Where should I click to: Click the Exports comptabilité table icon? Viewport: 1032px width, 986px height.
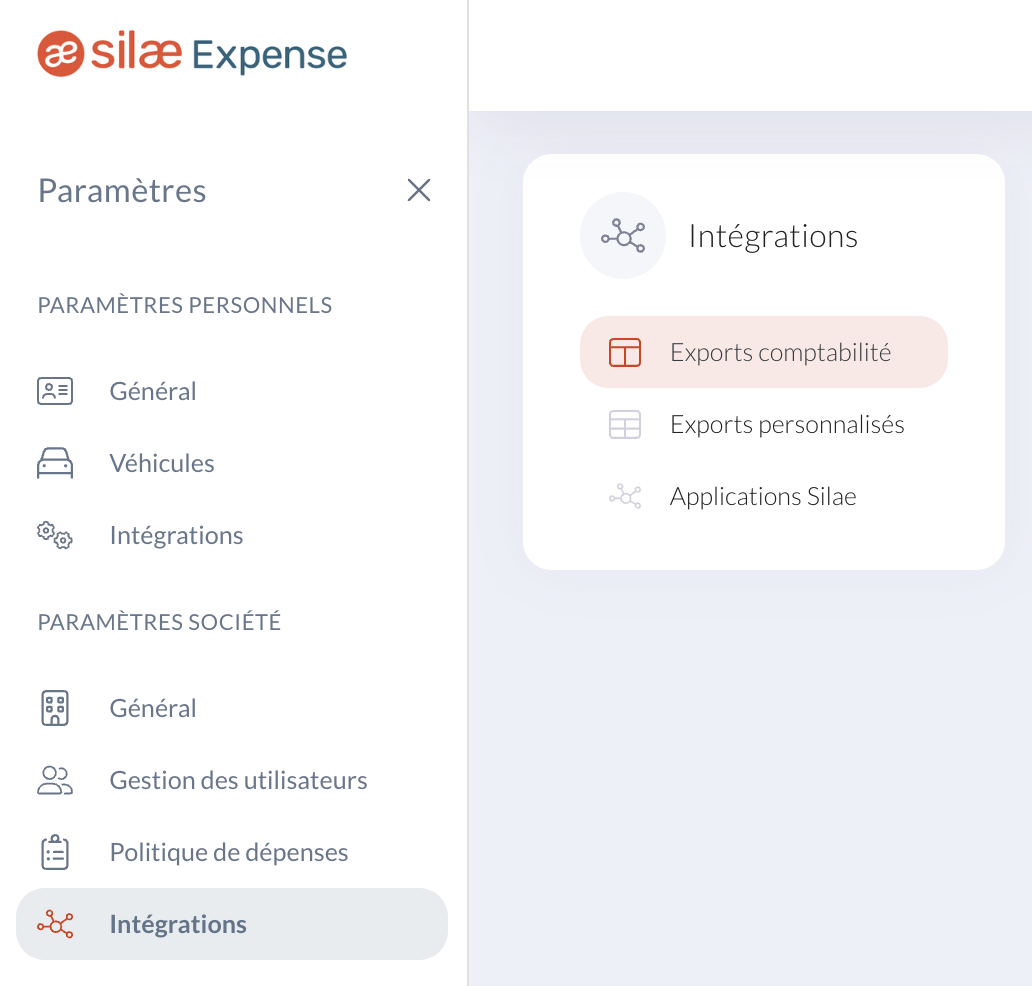tap(625, 352)
